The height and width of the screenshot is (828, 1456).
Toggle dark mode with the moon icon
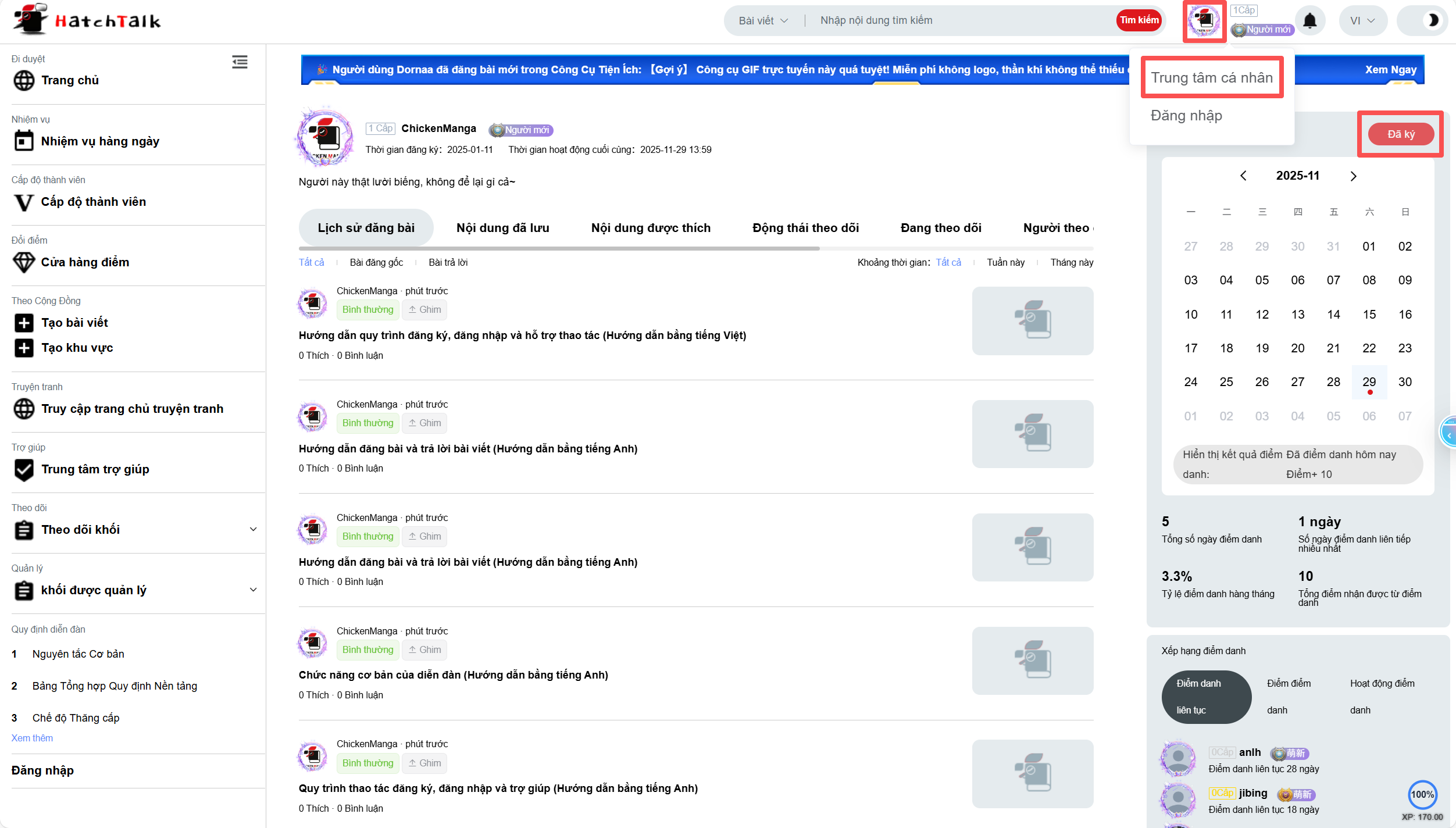point(1433,20)
